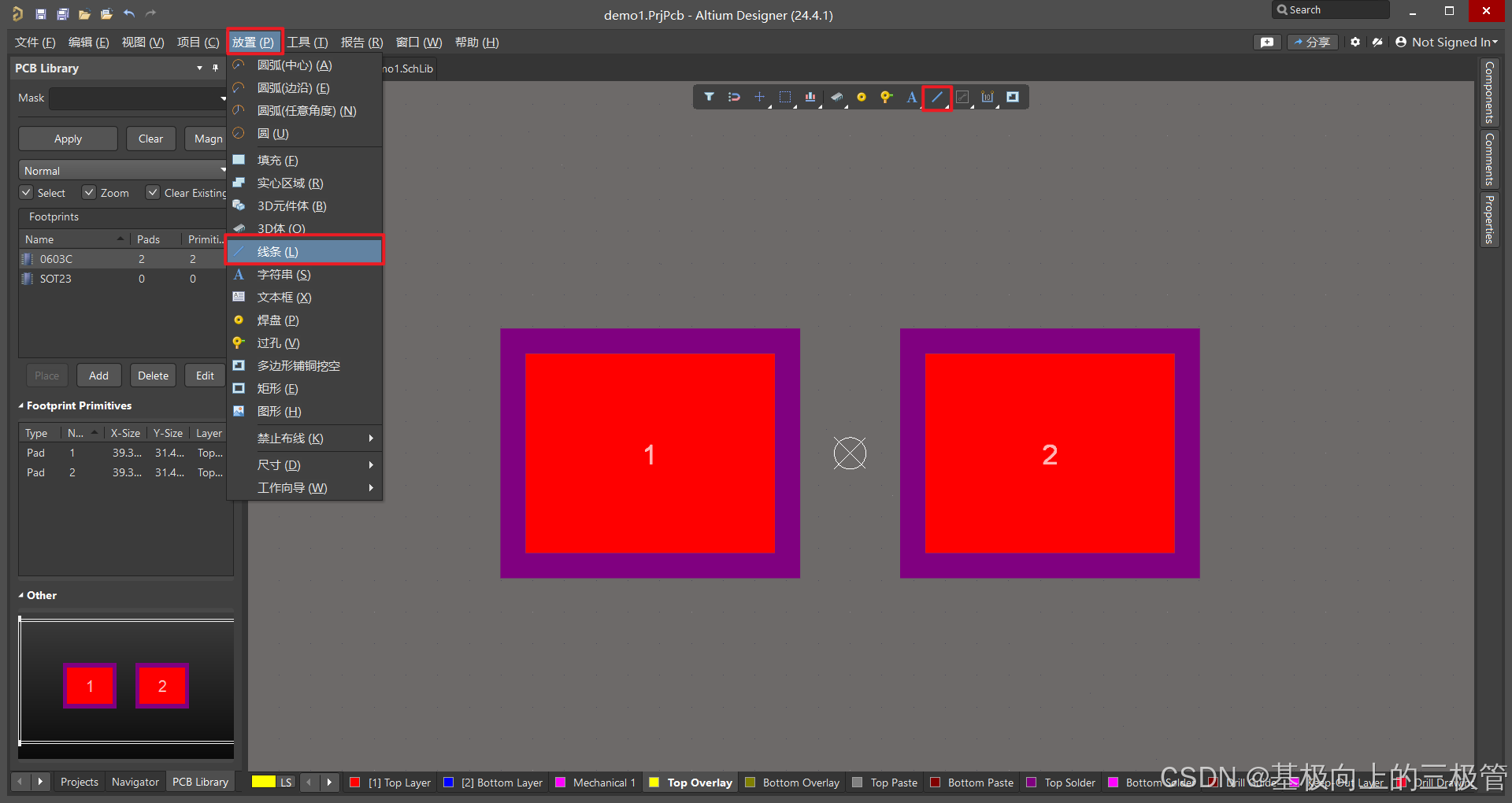Open the Not Signed In dropdown
The image size is (1512, 803).
[1446, 42]
